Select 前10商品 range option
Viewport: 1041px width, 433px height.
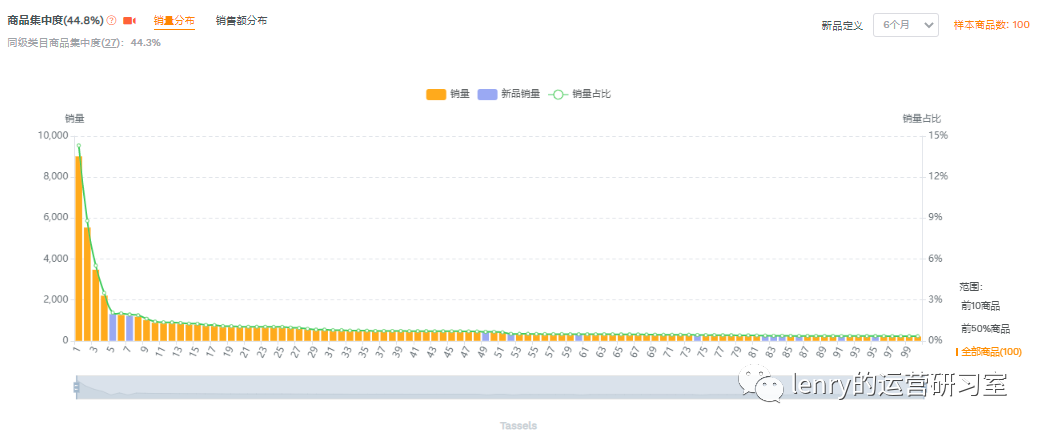click(x=980, y=306)
